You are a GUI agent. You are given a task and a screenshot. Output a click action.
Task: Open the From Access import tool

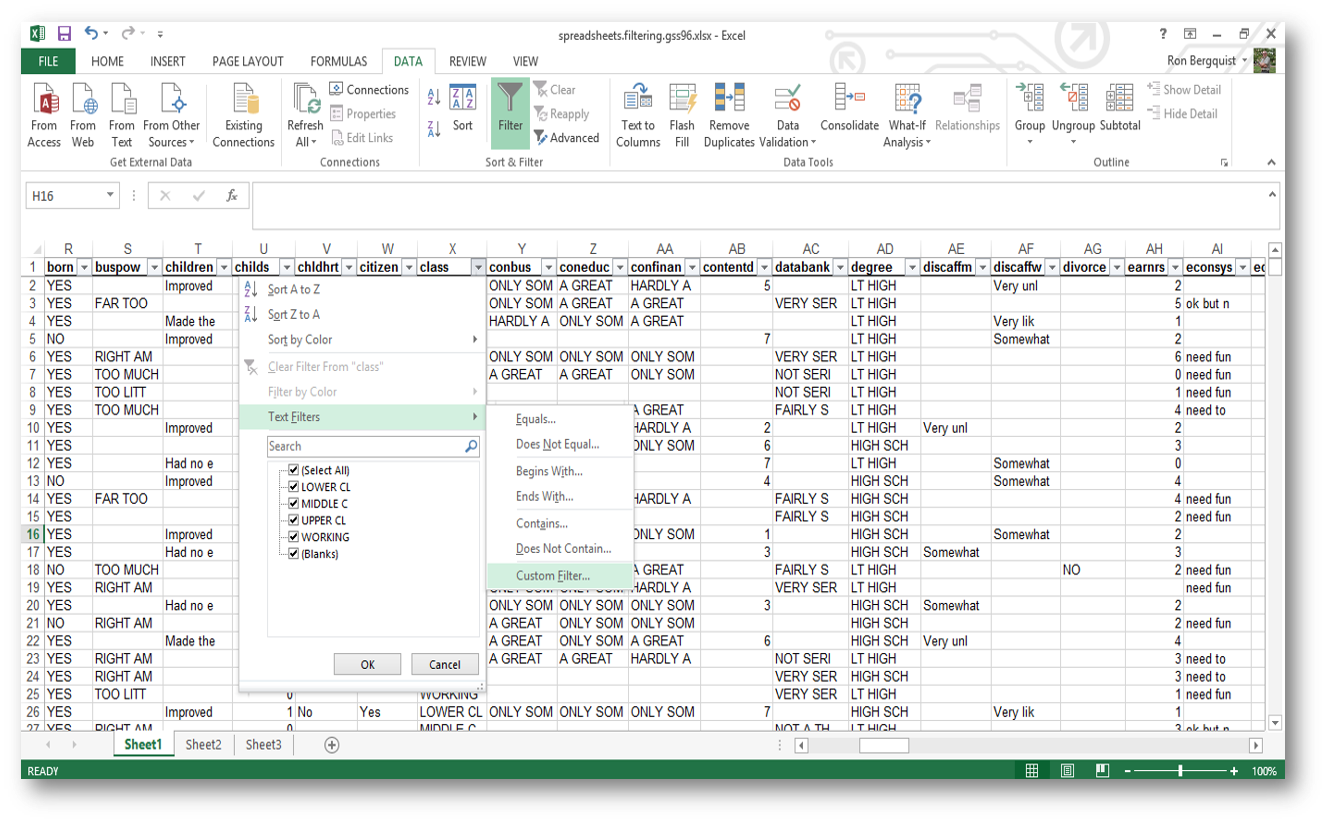coord(44,113)
